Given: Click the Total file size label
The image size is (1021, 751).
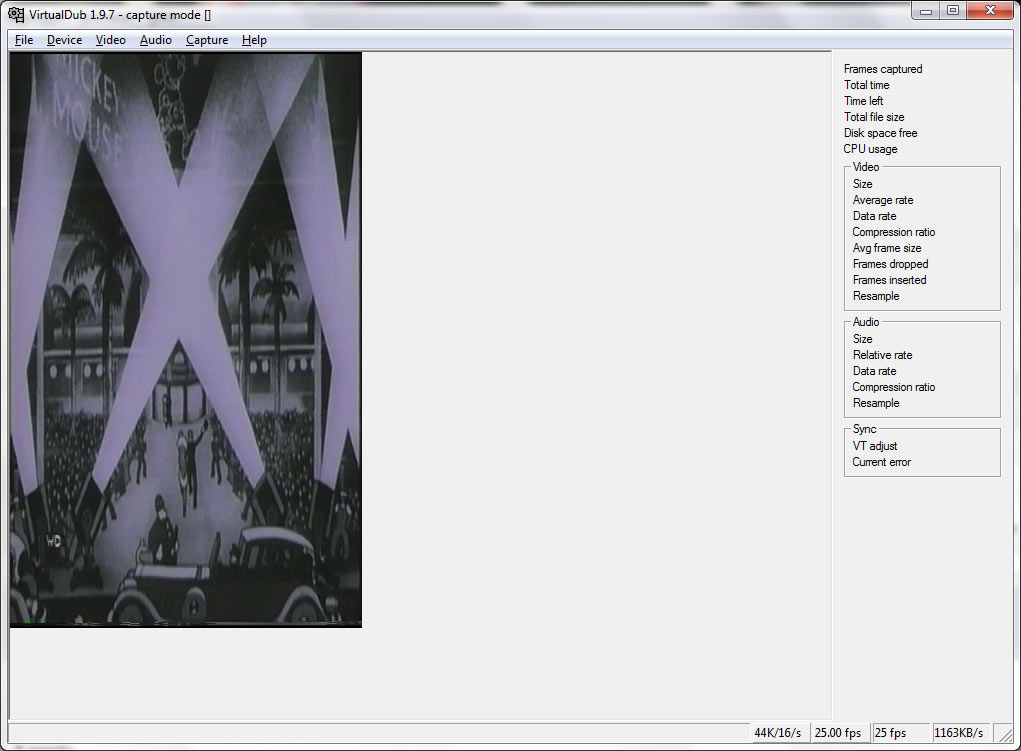Looking at the screenshot, I should click(874, 117).
